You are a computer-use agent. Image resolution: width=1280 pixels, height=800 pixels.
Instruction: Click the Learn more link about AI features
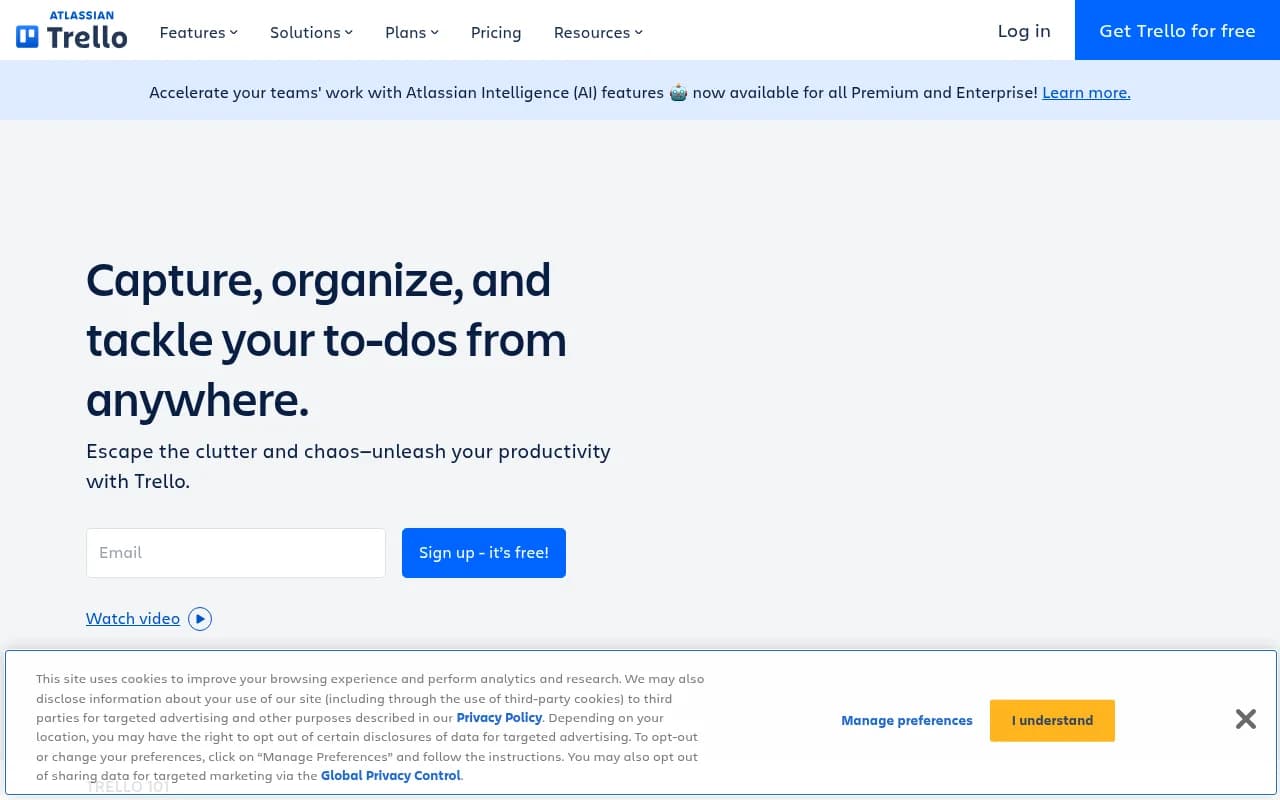click(1086, 92)
